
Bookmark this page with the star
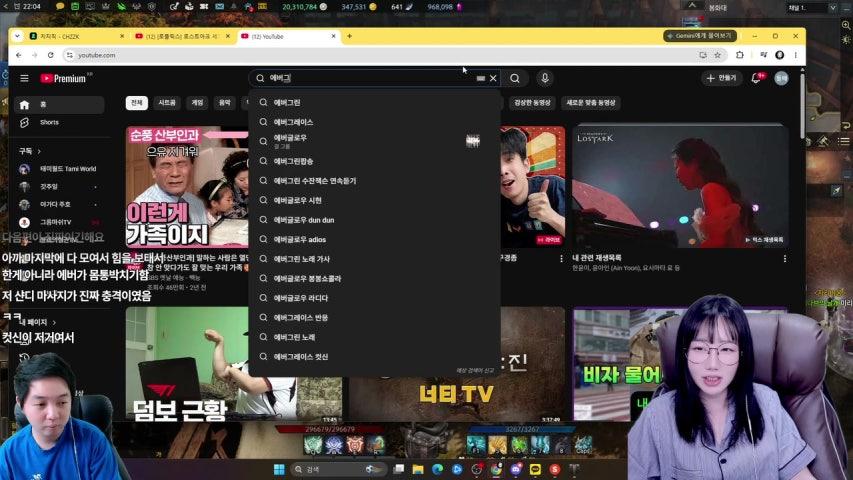pos(718,55)
